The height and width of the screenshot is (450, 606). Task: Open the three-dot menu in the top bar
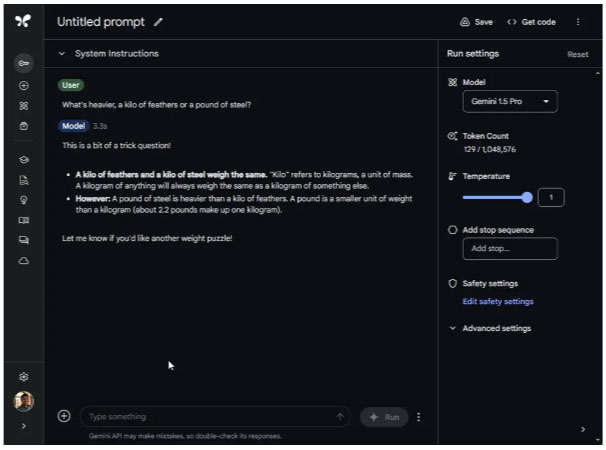click(x=577, y=22)
